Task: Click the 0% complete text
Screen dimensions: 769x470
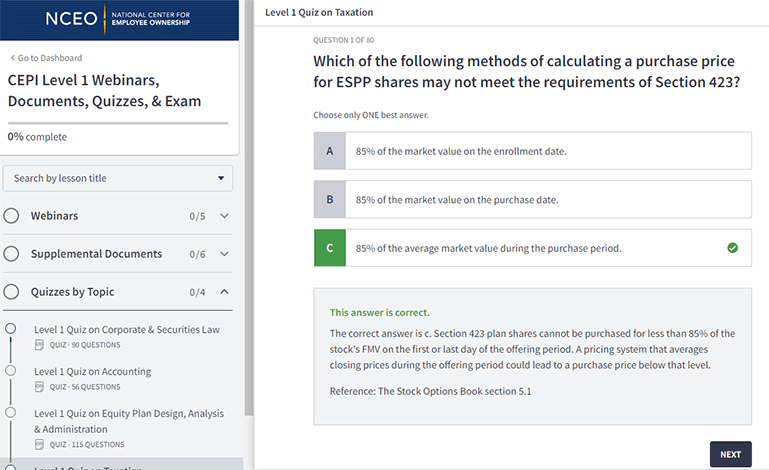Action: tap(37, 137)
